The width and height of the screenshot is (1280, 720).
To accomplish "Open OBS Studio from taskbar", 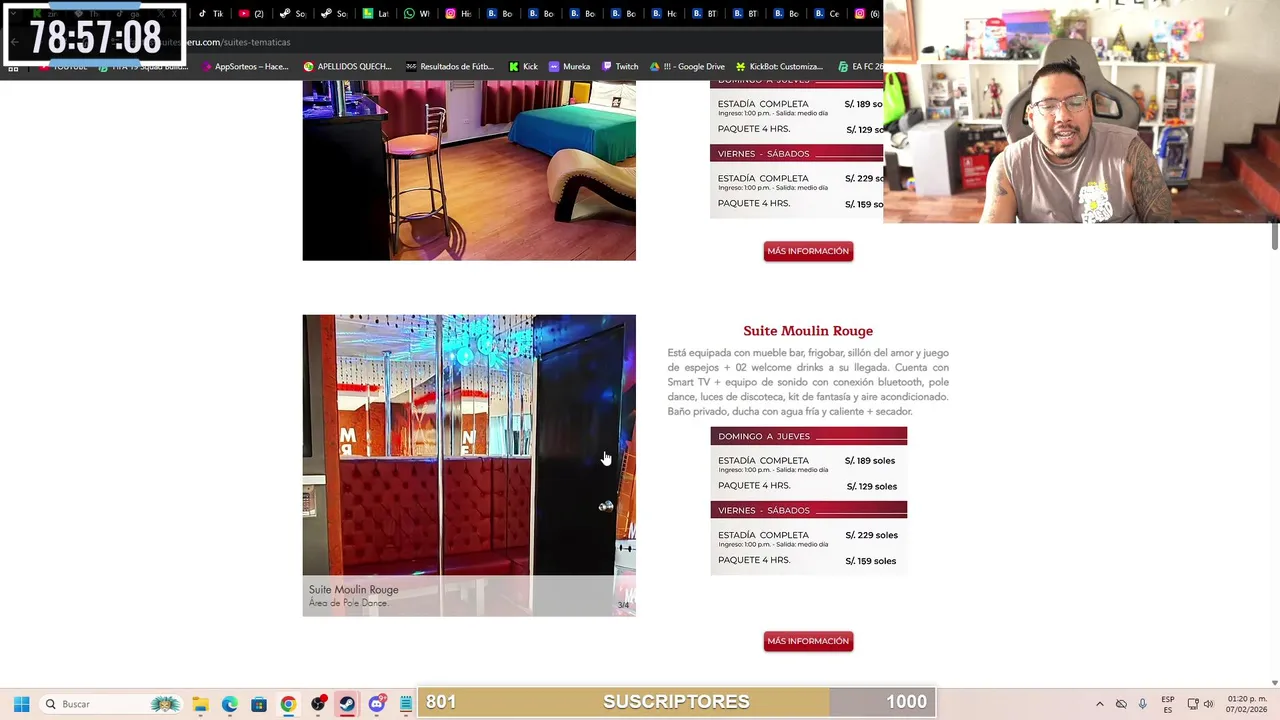I will 318,704.
